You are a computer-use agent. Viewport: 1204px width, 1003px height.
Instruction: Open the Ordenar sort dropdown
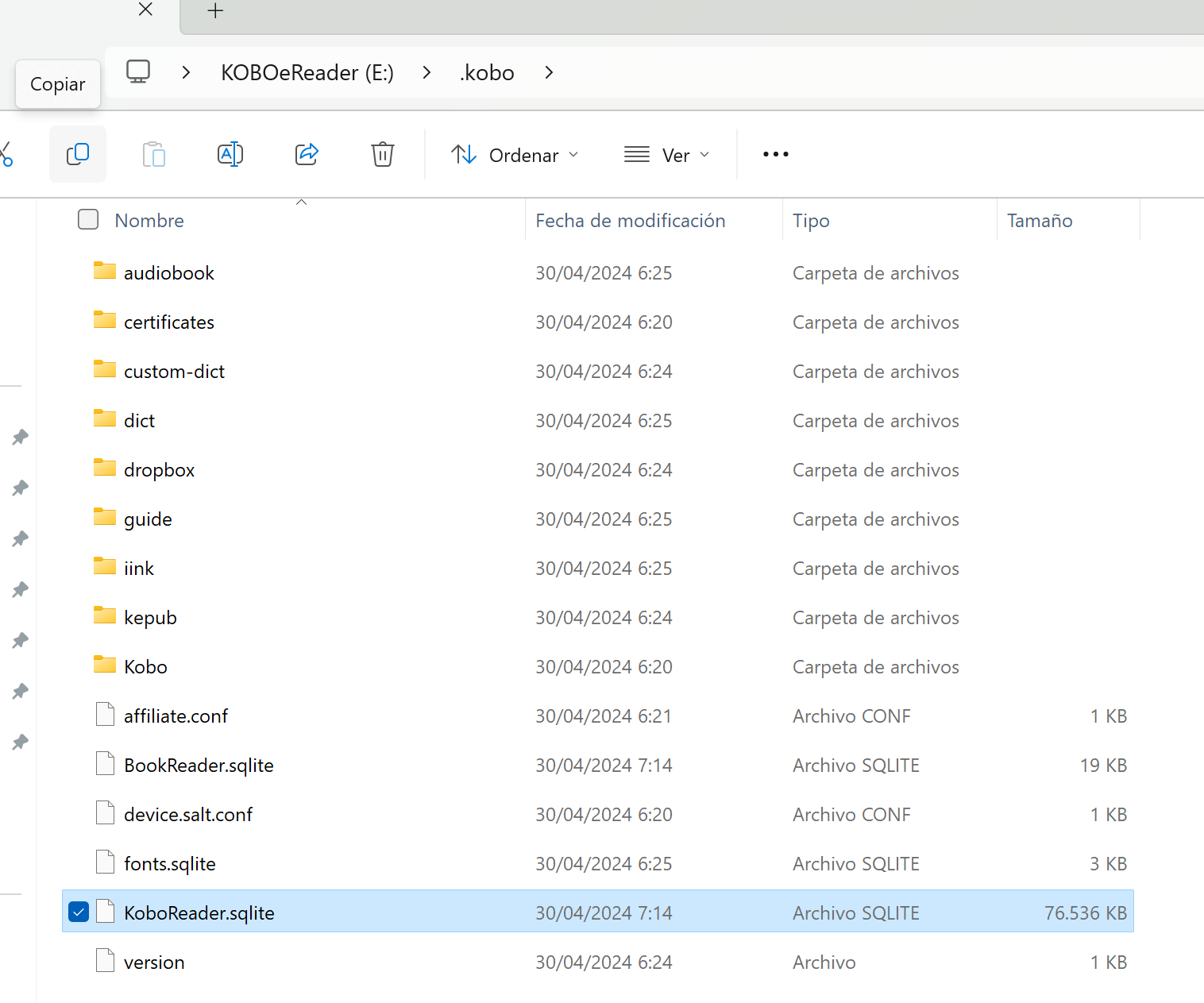515,155
